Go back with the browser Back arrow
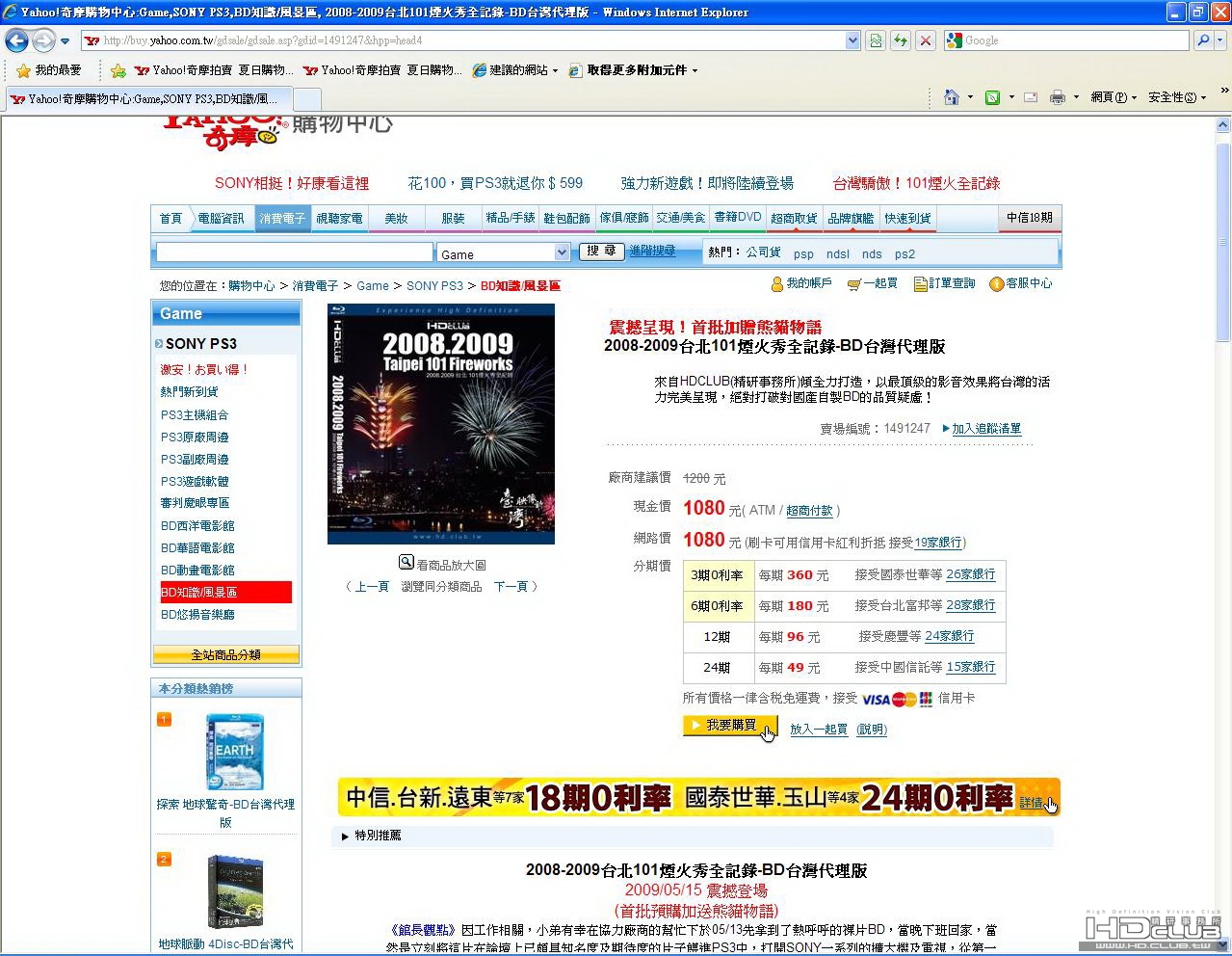The width and height of the screenshot is (1232, 956). pos(16,40)
